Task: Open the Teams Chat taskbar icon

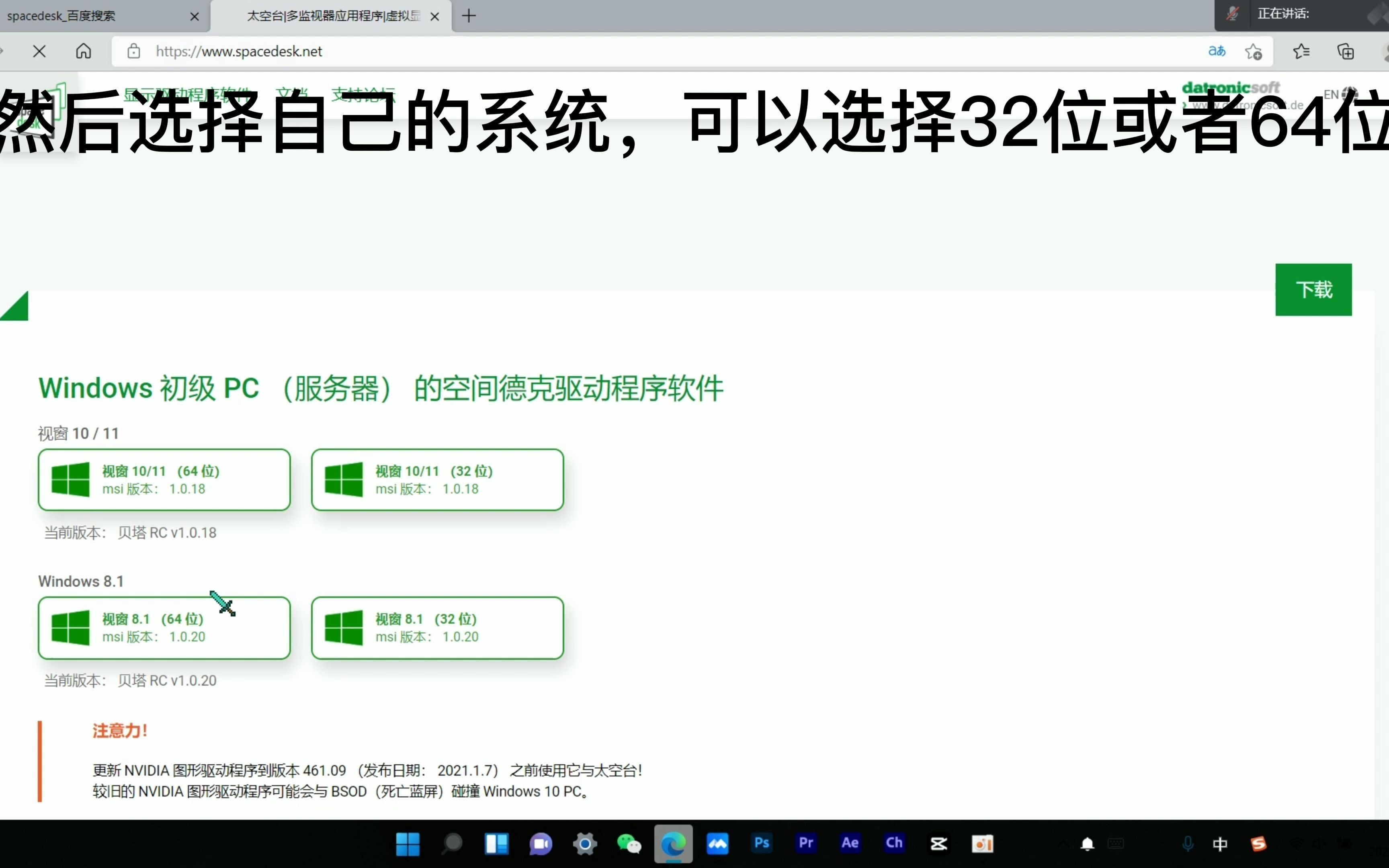Action: tap(540, 844)
